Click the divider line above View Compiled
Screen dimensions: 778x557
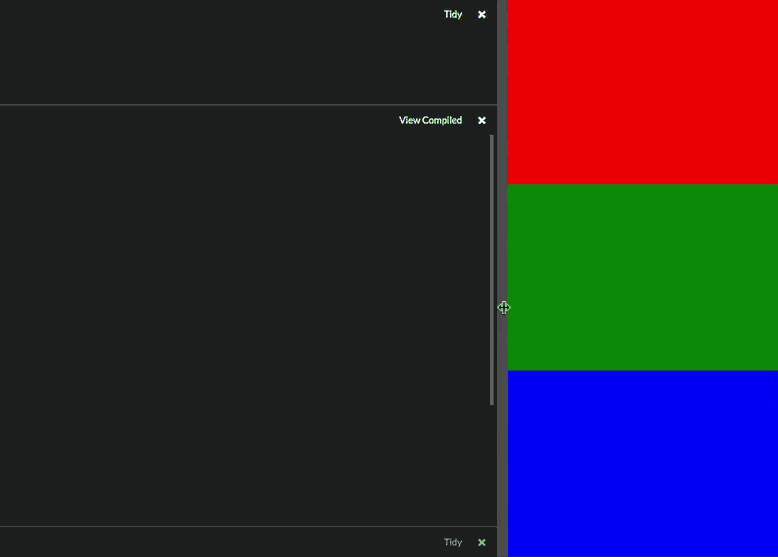pos(248,105)
